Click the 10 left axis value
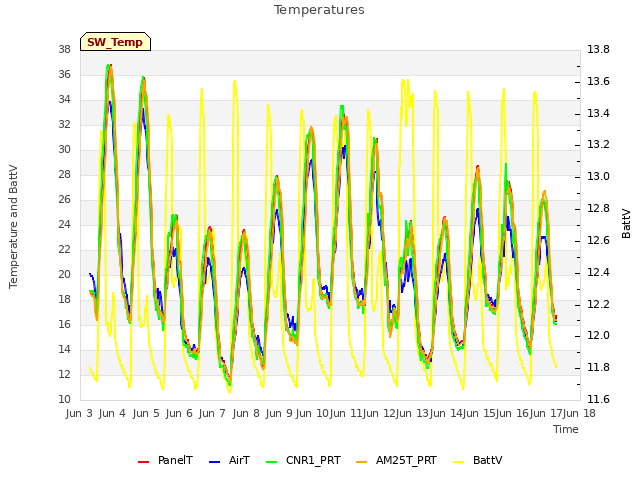Viewport: 640px width, 480px height. 64,400
